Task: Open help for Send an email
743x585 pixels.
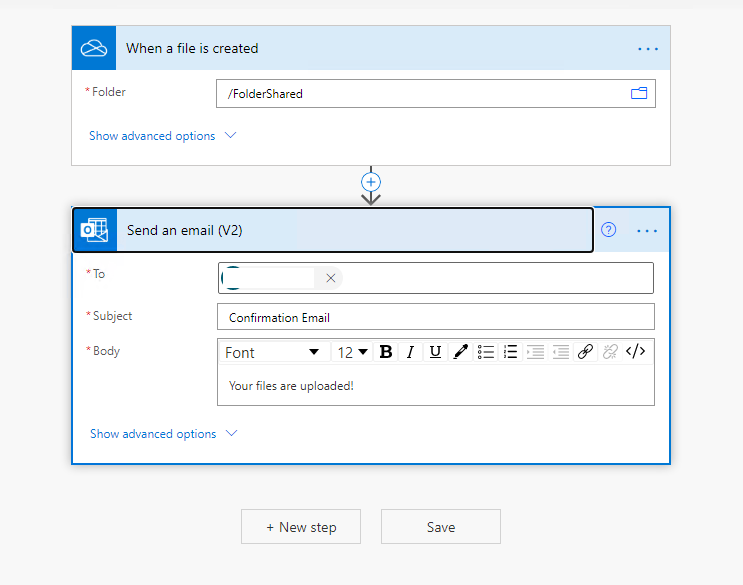Action: point(608,230)
